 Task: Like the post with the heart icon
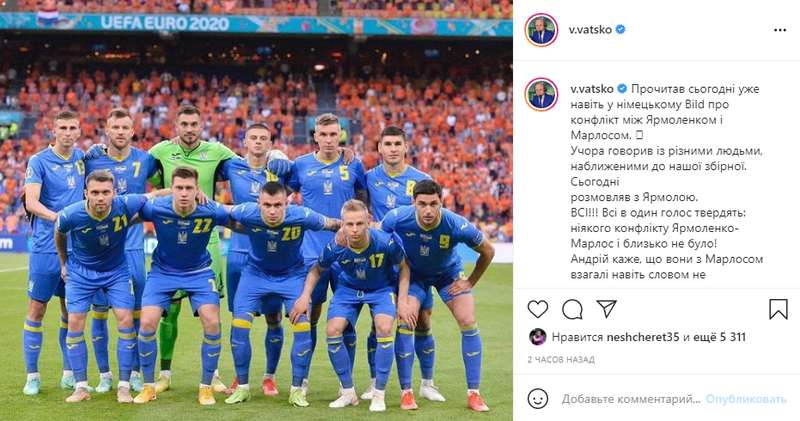(538, 309)
